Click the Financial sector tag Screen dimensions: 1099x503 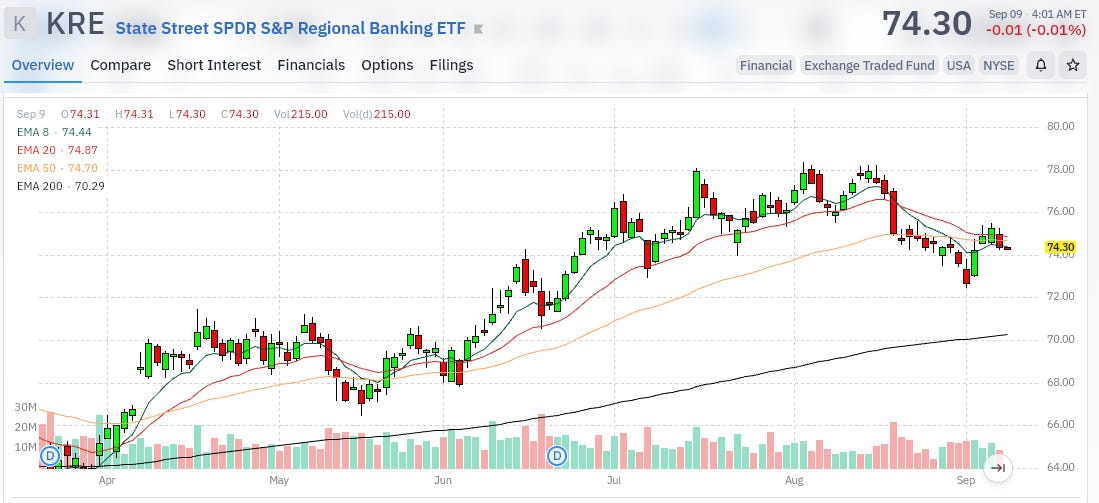tap(766, 65)
